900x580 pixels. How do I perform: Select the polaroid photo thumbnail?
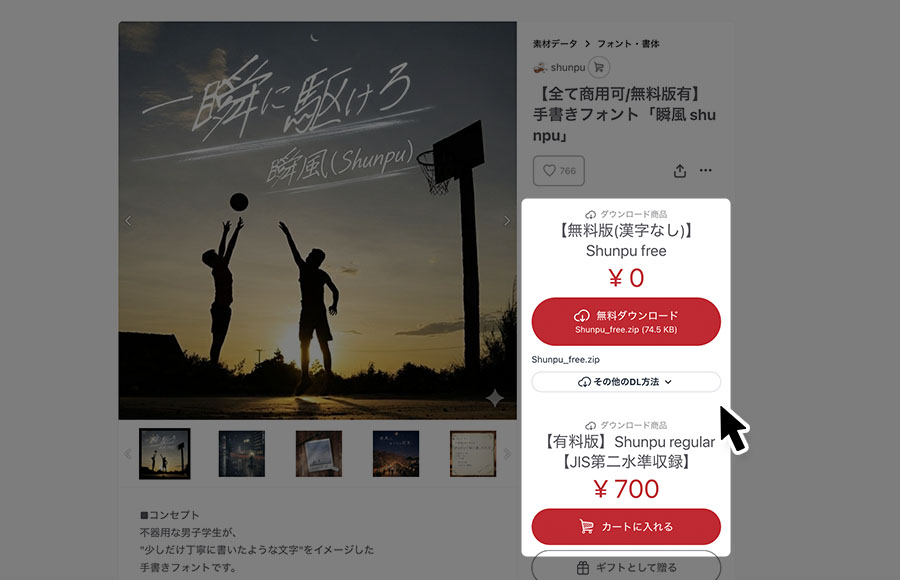[x=319, y=454]
